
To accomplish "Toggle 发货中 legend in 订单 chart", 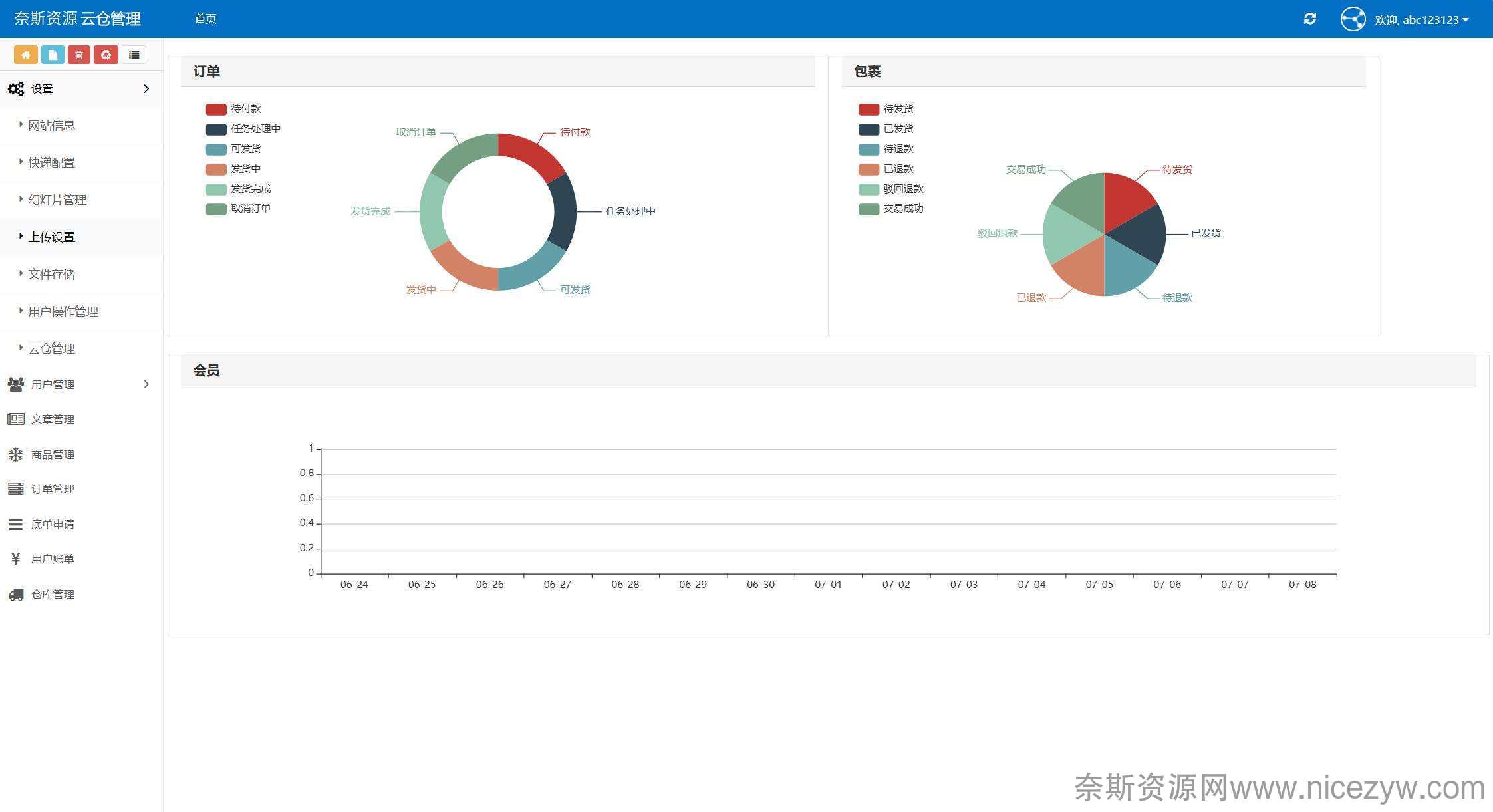I will click(233, 169).
